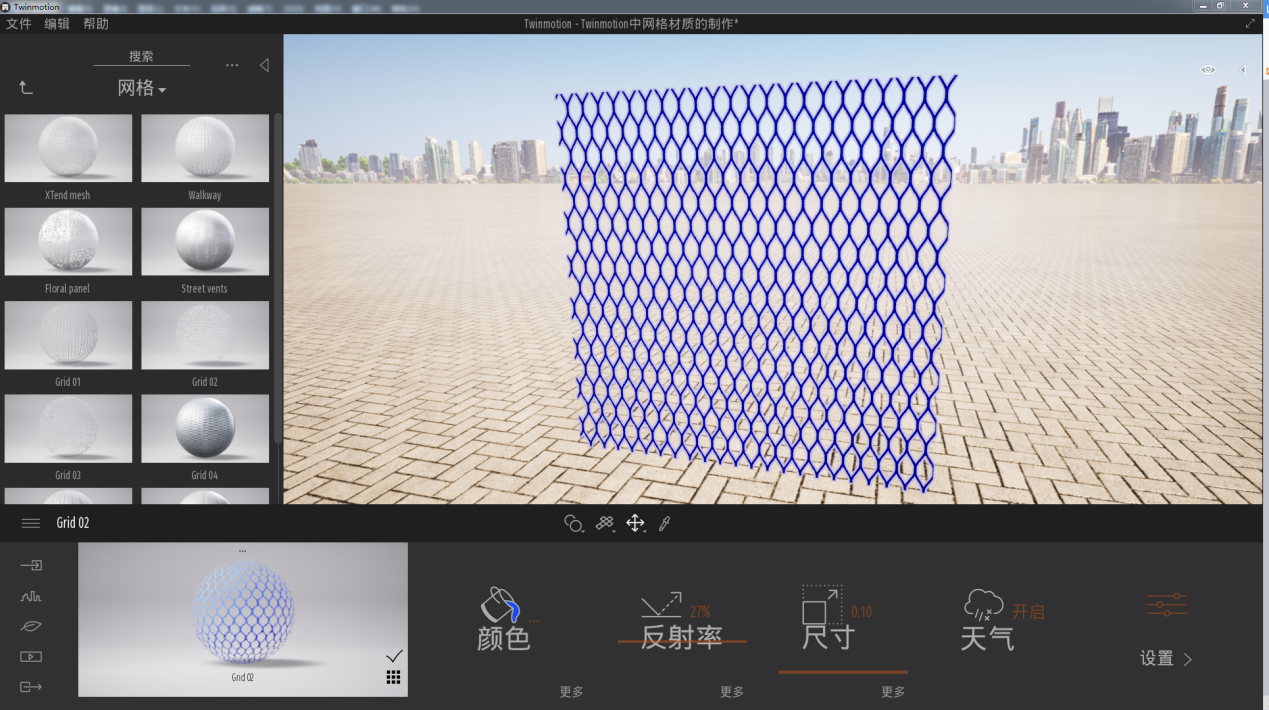Open the media playback icon in left dock
The height and width of the screenshot is (710, 1269).
(x=31, y=656)
